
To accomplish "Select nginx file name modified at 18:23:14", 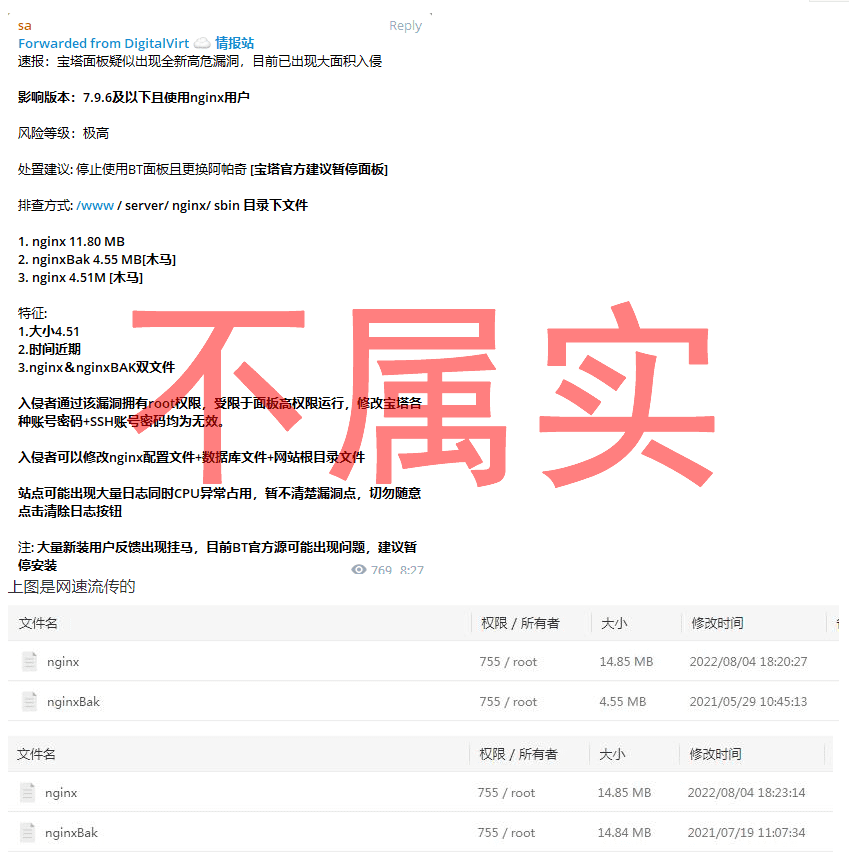I will coord(61,793).
